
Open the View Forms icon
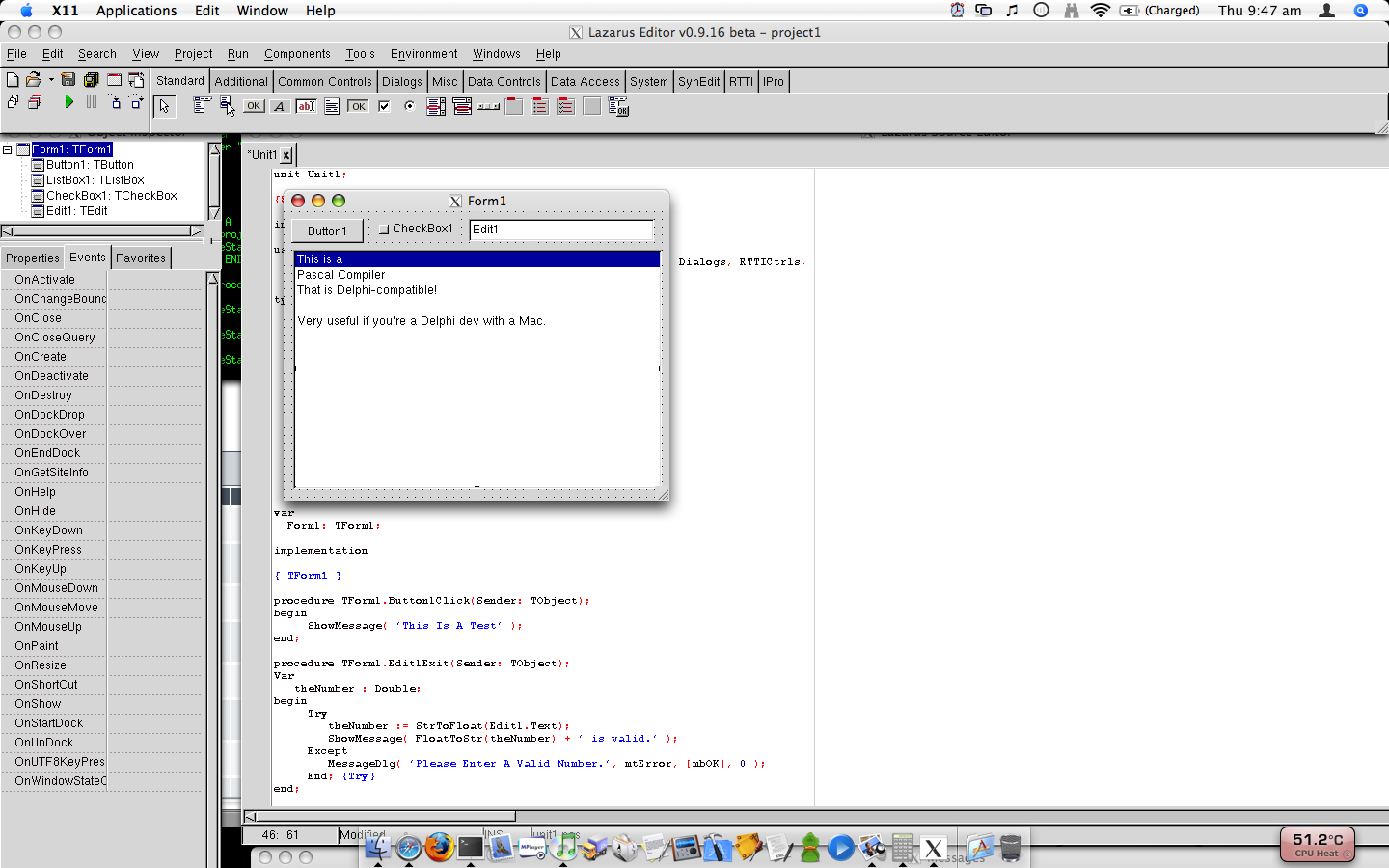tap(35, 101)
